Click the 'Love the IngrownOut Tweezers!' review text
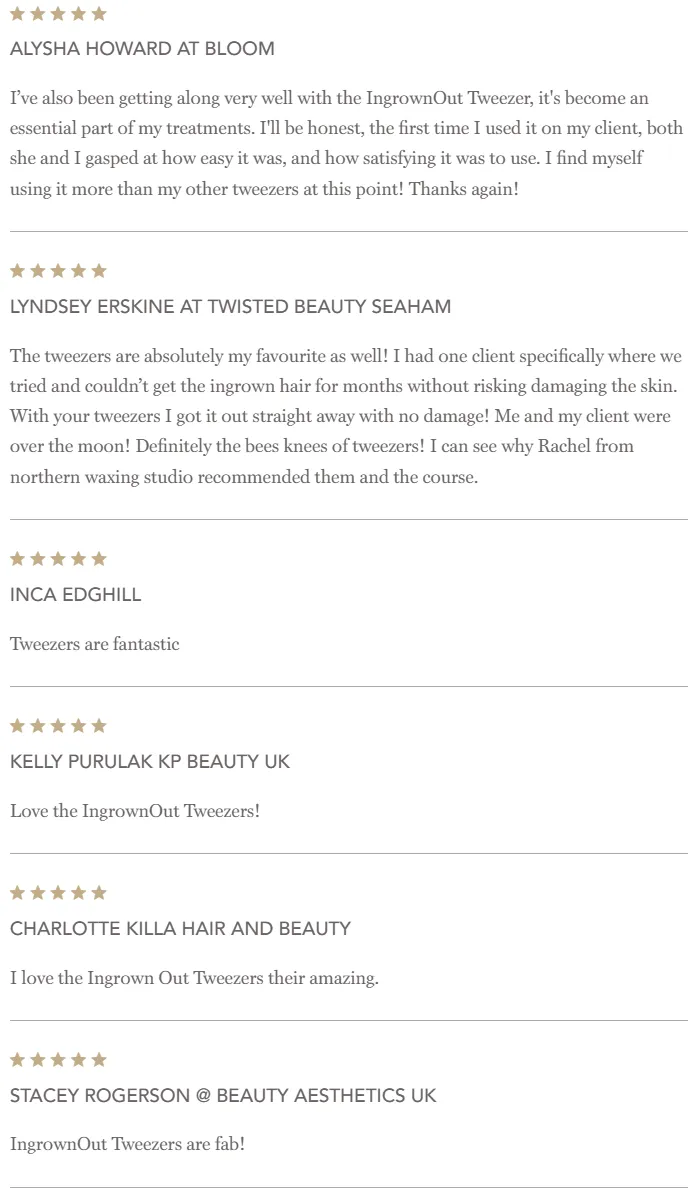Screen dimensions: 696x1198 [135, 811]
